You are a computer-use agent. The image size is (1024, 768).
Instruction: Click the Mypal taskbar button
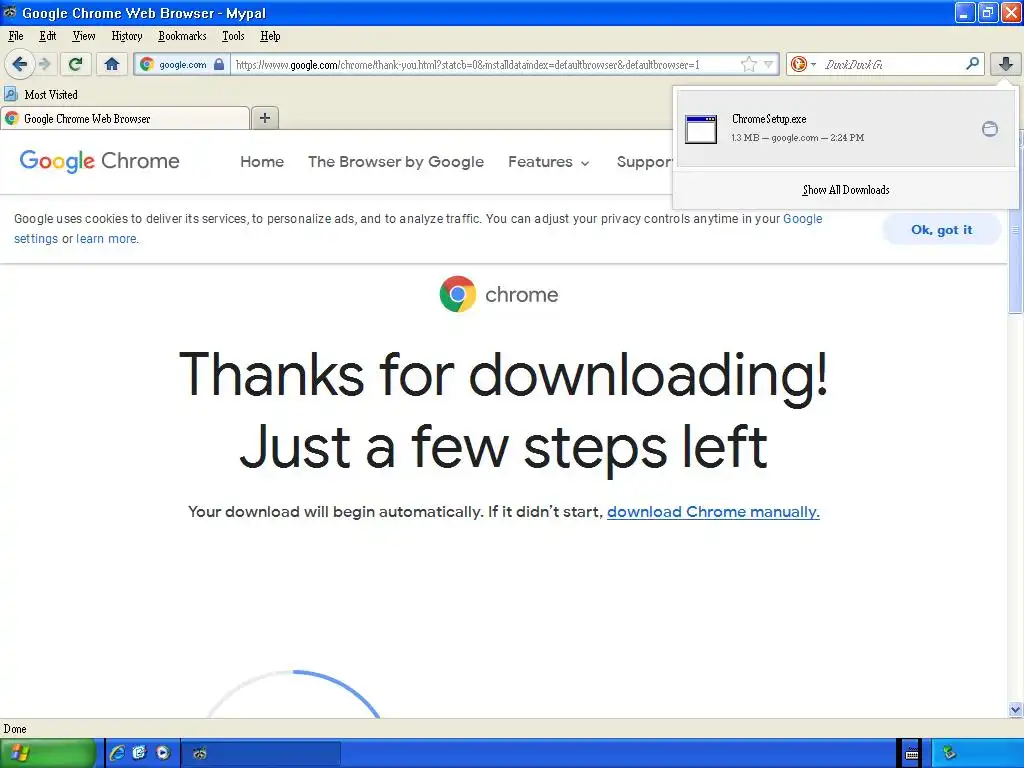261,754
